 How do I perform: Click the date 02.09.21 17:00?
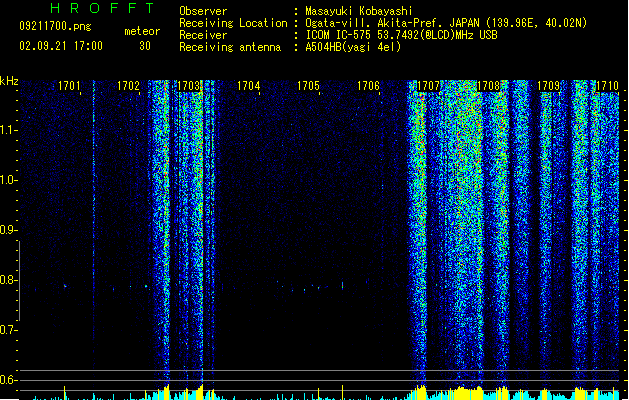point(61,46)
